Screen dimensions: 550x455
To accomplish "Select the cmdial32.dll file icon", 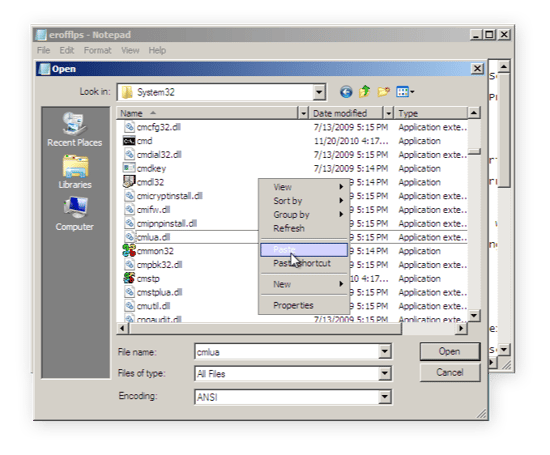I will pyautogui.click(x=129, y=154).
